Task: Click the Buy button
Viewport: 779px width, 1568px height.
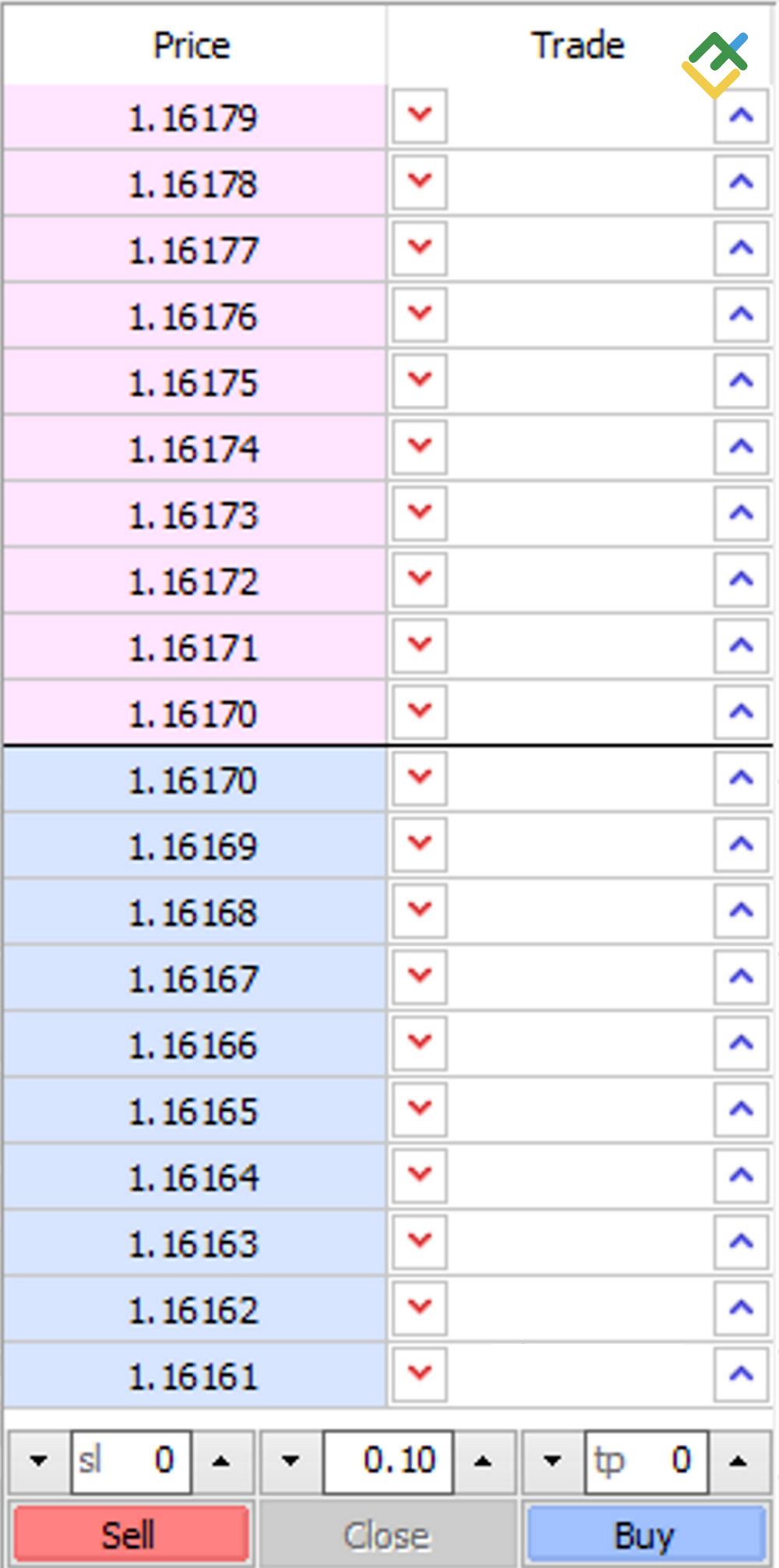Action: tap(645, 1535)
